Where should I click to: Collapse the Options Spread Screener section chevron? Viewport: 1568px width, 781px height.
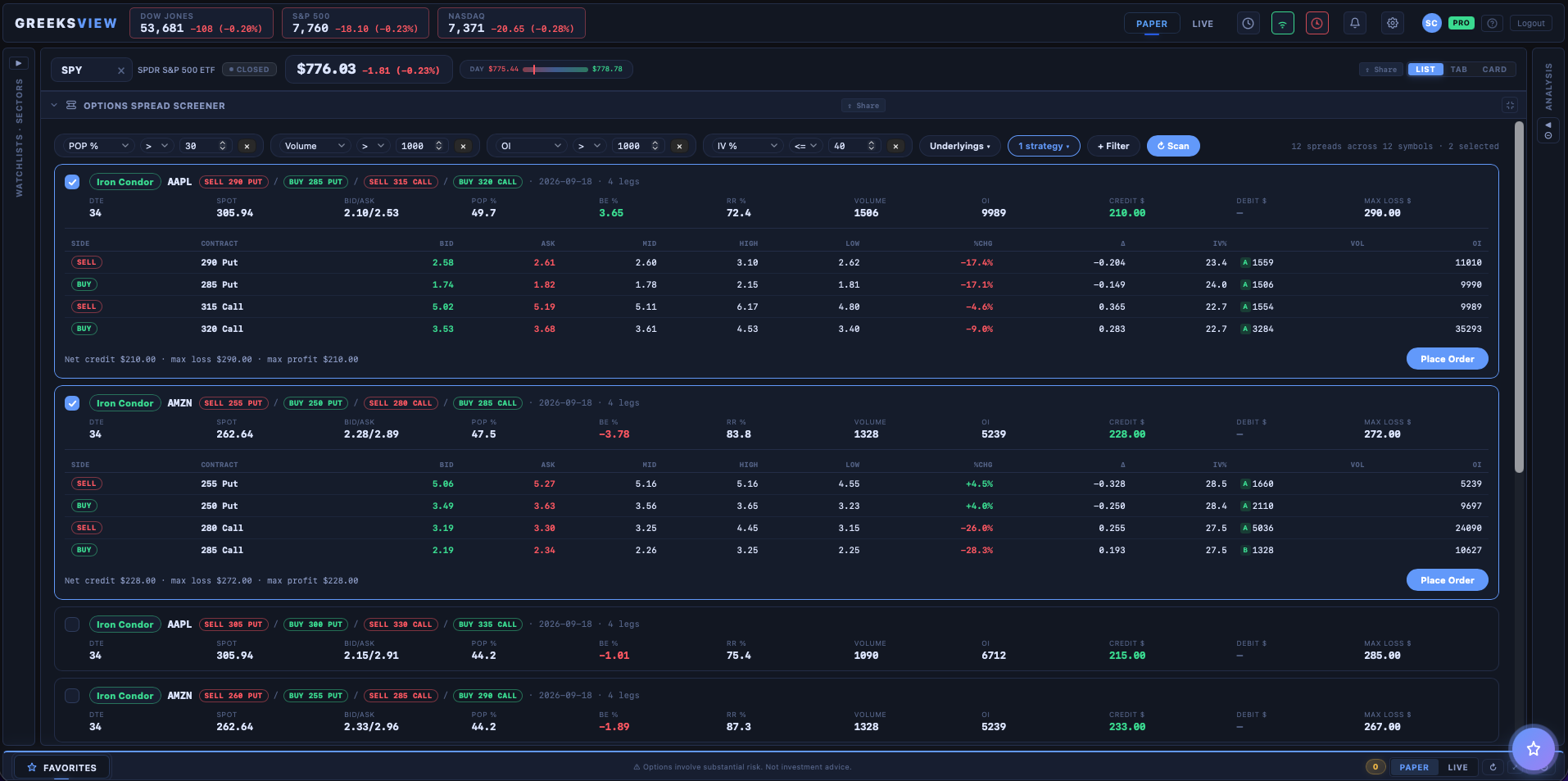54,106
